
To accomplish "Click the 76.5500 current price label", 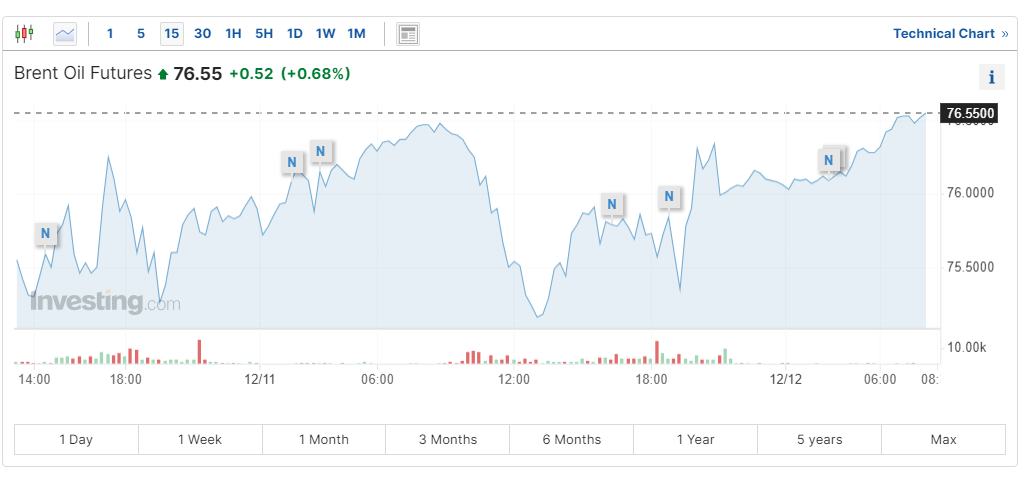I will coord(970,114).
